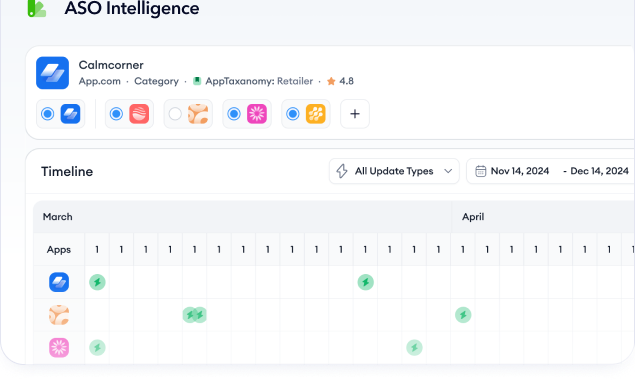
Task: Click the green AppTaxonomy badge icon
Action: tap(197, 81)
